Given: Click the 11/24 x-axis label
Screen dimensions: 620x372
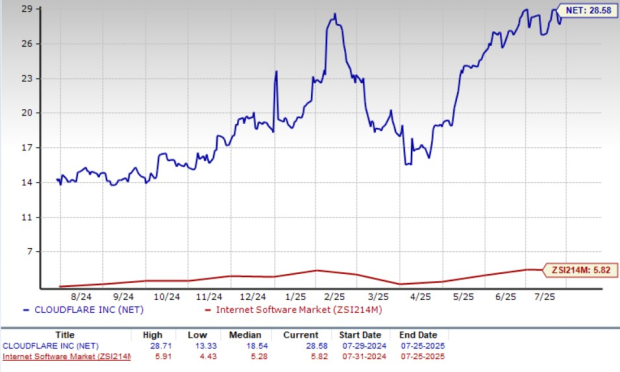Looking at the screenshot, I should click(209, 296).
